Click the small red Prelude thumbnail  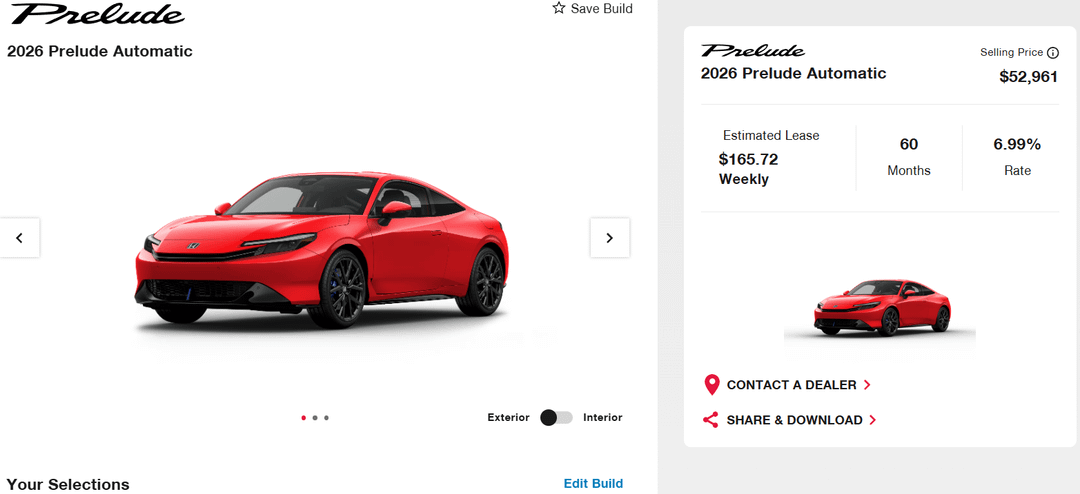(880, 306)
